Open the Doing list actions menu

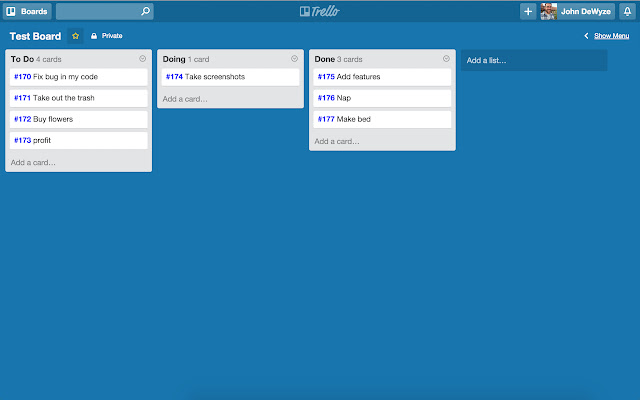(x=294, y=59)
